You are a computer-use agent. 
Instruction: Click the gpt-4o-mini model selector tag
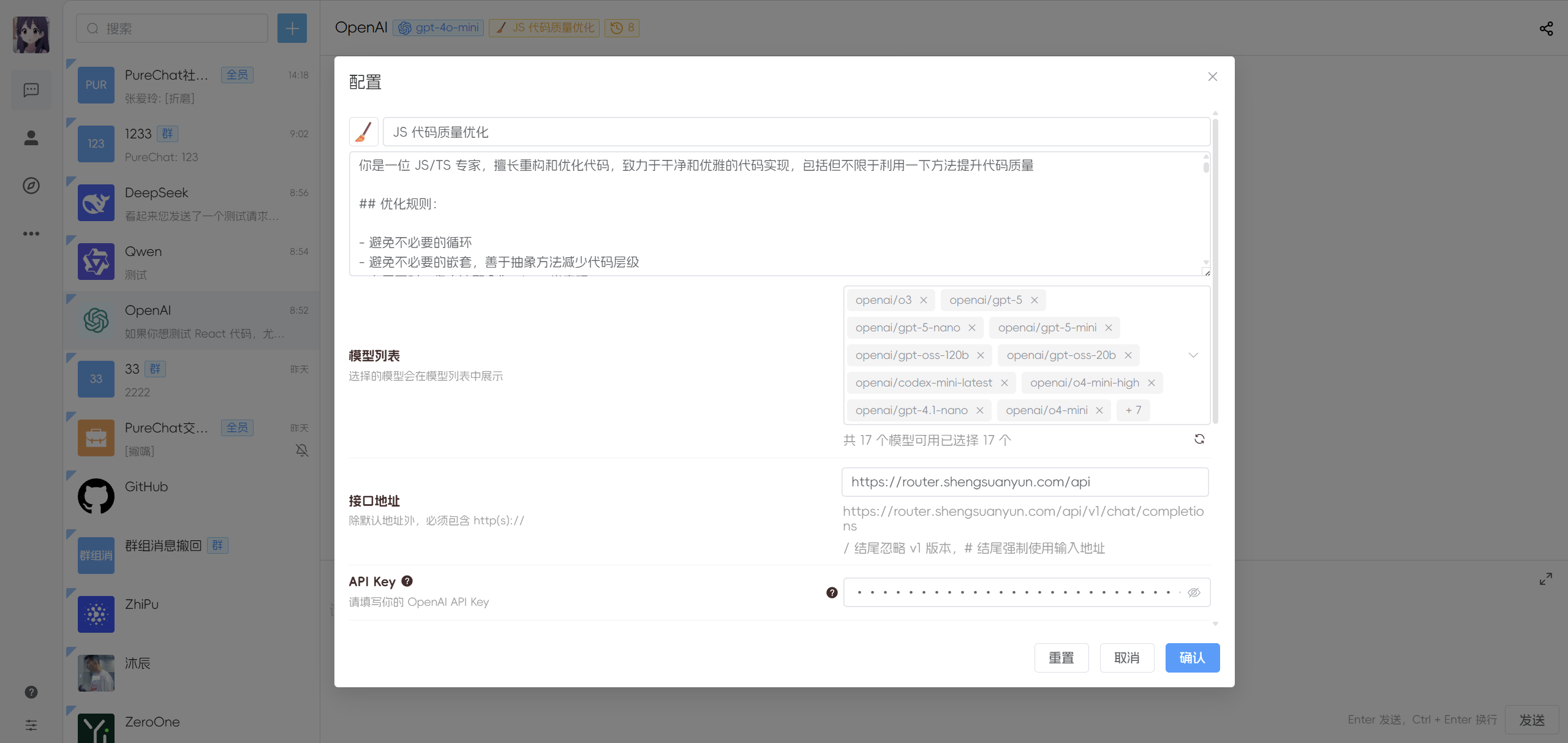(439, 28)
